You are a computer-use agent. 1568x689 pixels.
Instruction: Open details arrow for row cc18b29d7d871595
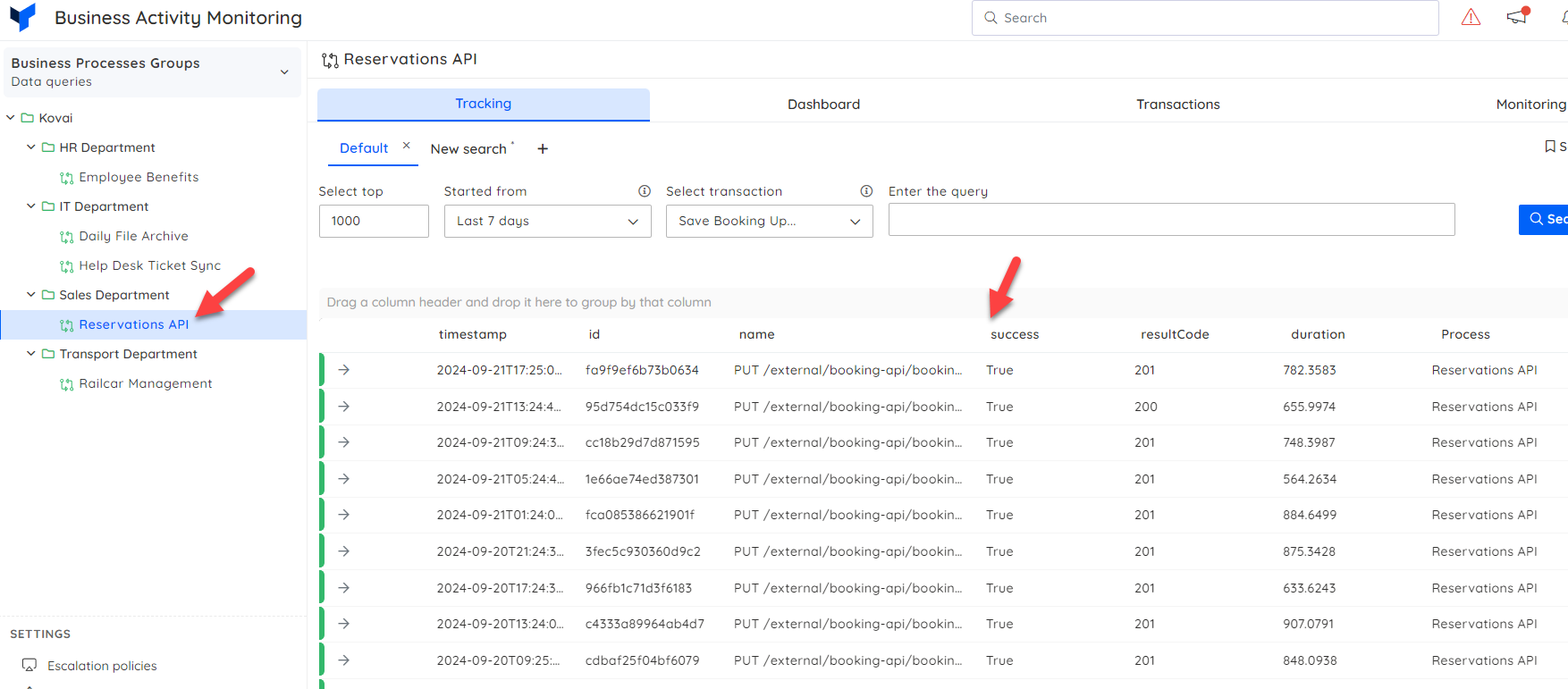344,442
